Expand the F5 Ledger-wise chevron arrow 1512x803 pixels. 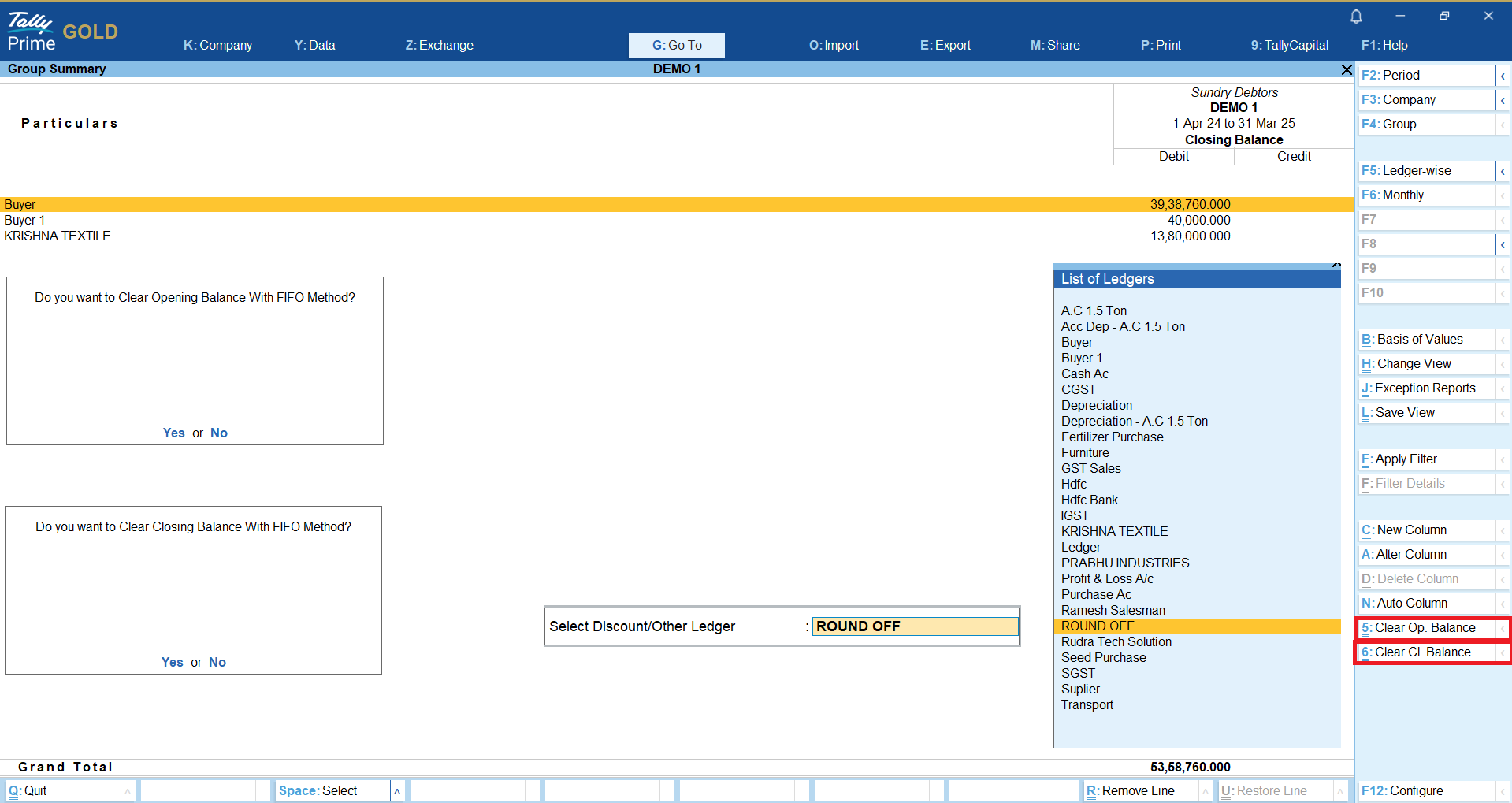[1503, 171]
